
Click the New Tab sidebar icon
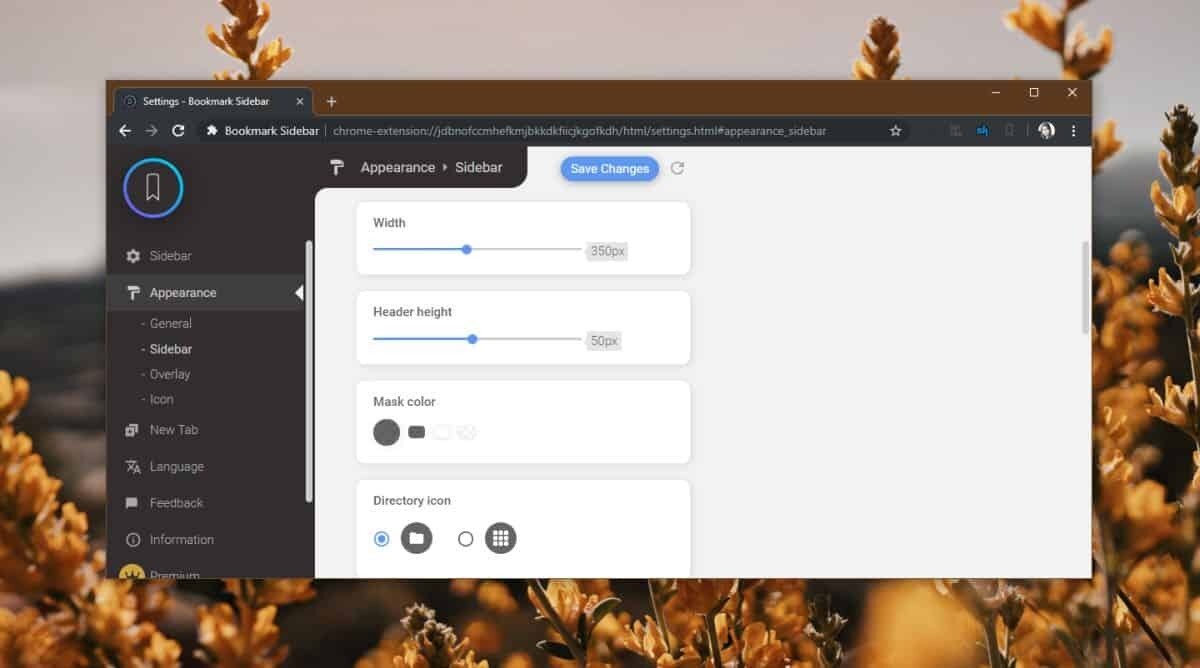pos(133,429)
